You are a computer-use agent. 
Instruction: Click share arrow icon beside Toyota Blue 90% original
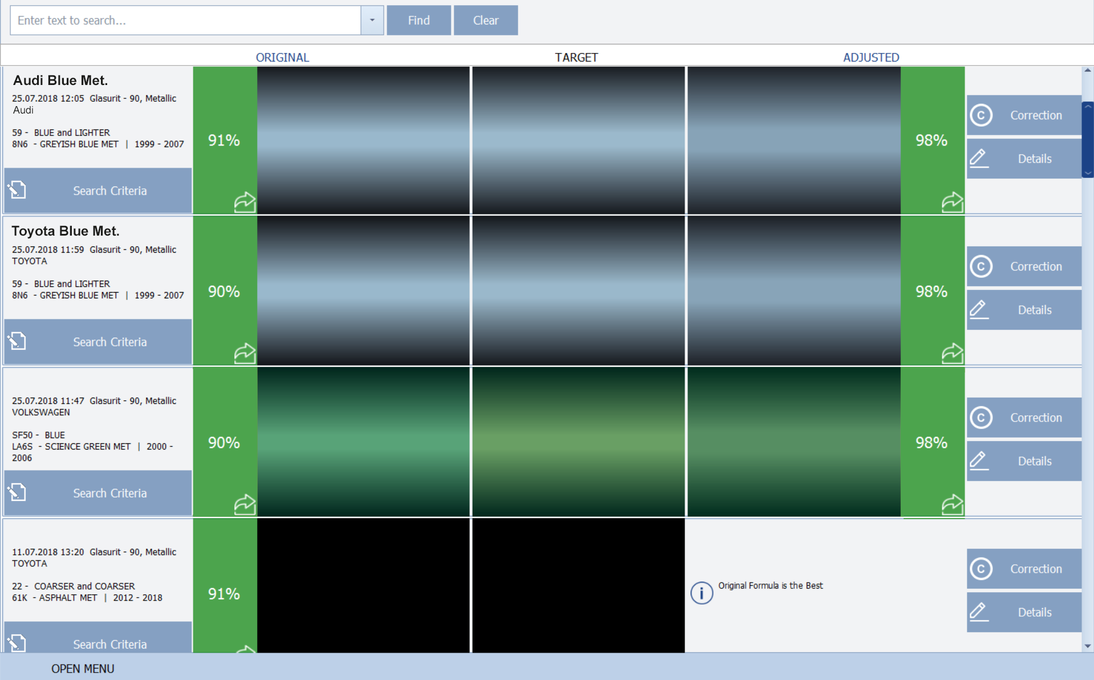click(x=245, y=354)
